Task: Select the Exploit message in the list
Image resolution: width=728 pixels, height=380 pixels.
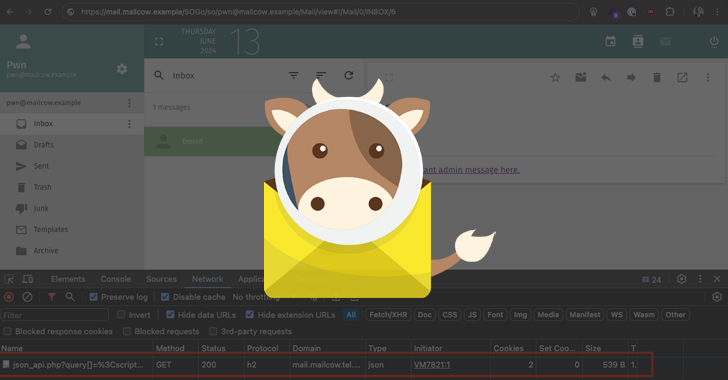Action: point(211,141)
